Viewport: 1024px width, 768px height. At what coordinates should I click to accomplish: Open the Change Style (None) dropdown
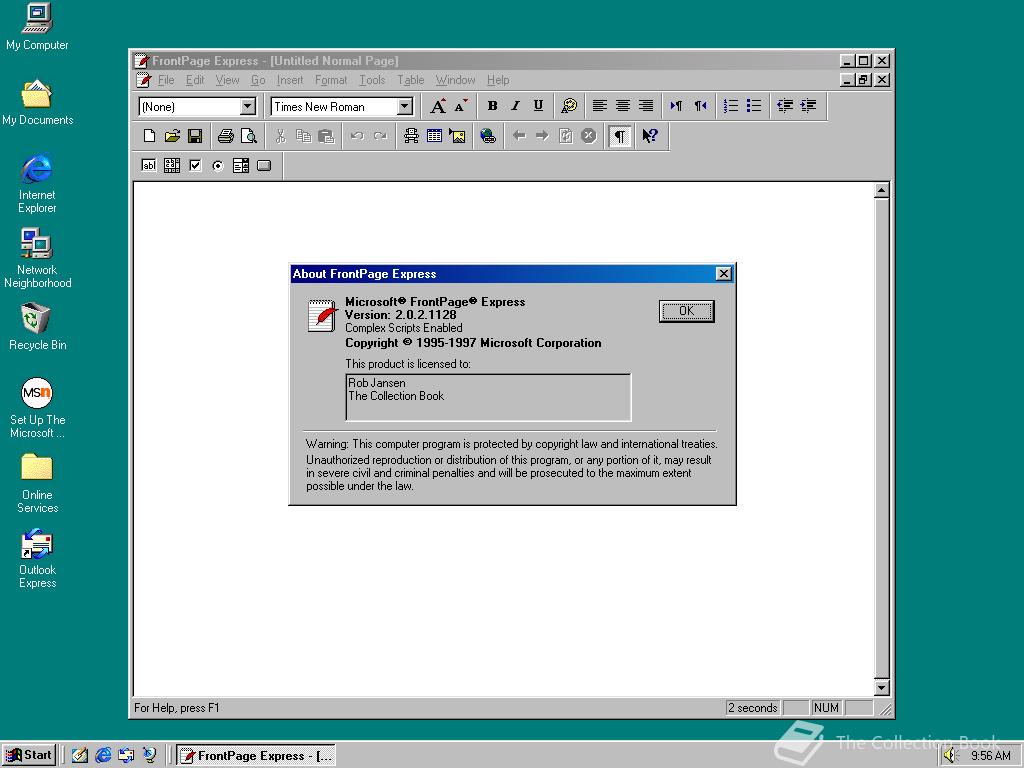(248, 106)
